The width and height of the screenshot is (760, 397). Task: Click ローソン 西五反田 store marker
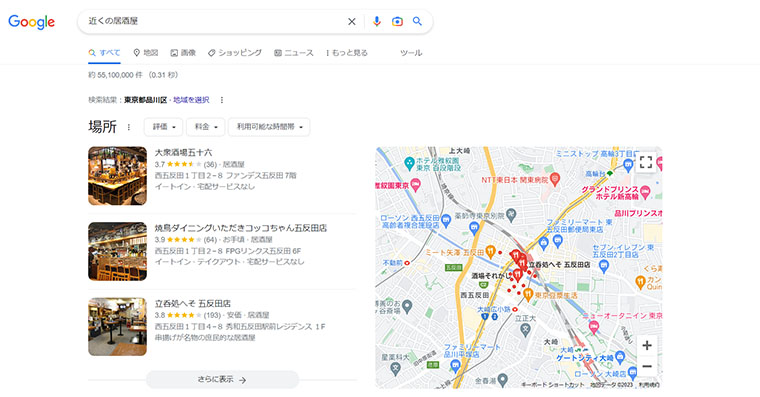pos(446,221)
